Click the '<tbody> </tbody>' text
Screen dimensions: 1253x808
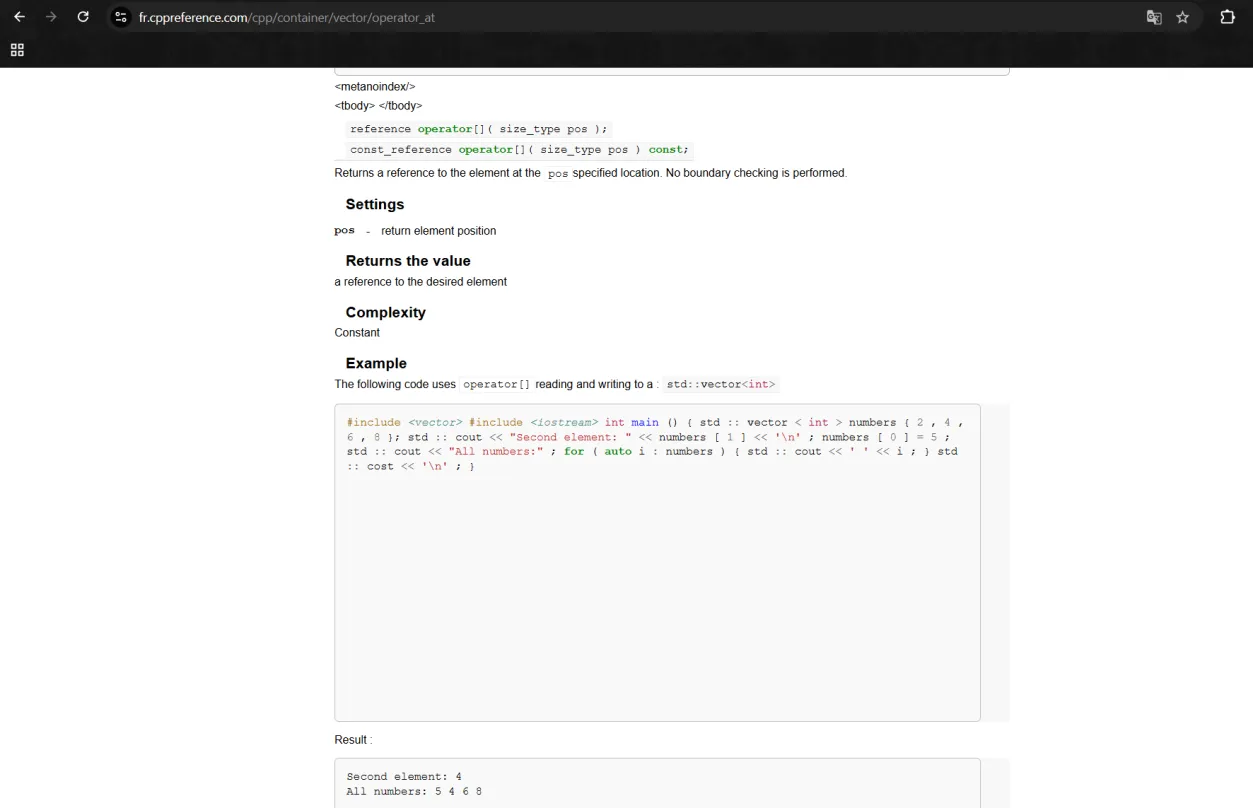click(378, 106)
